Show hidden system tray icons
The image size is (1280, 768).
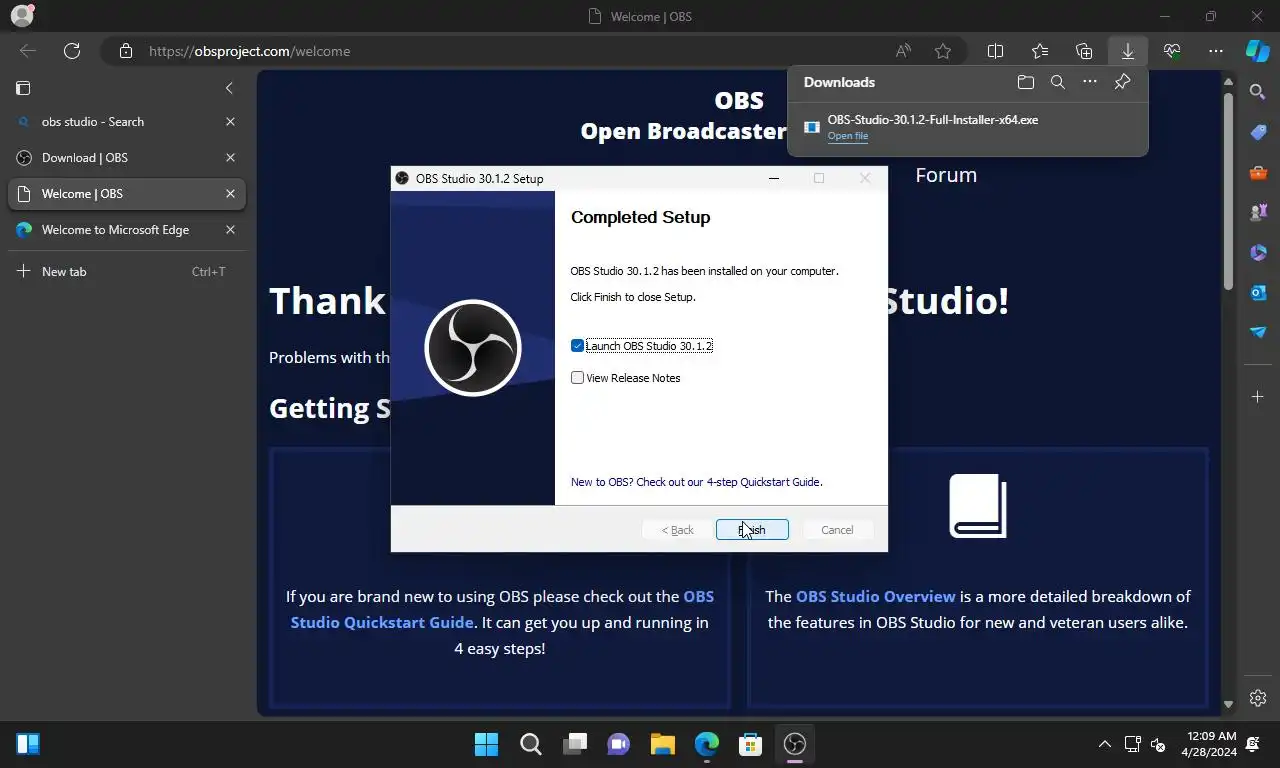coord(1104,744)
